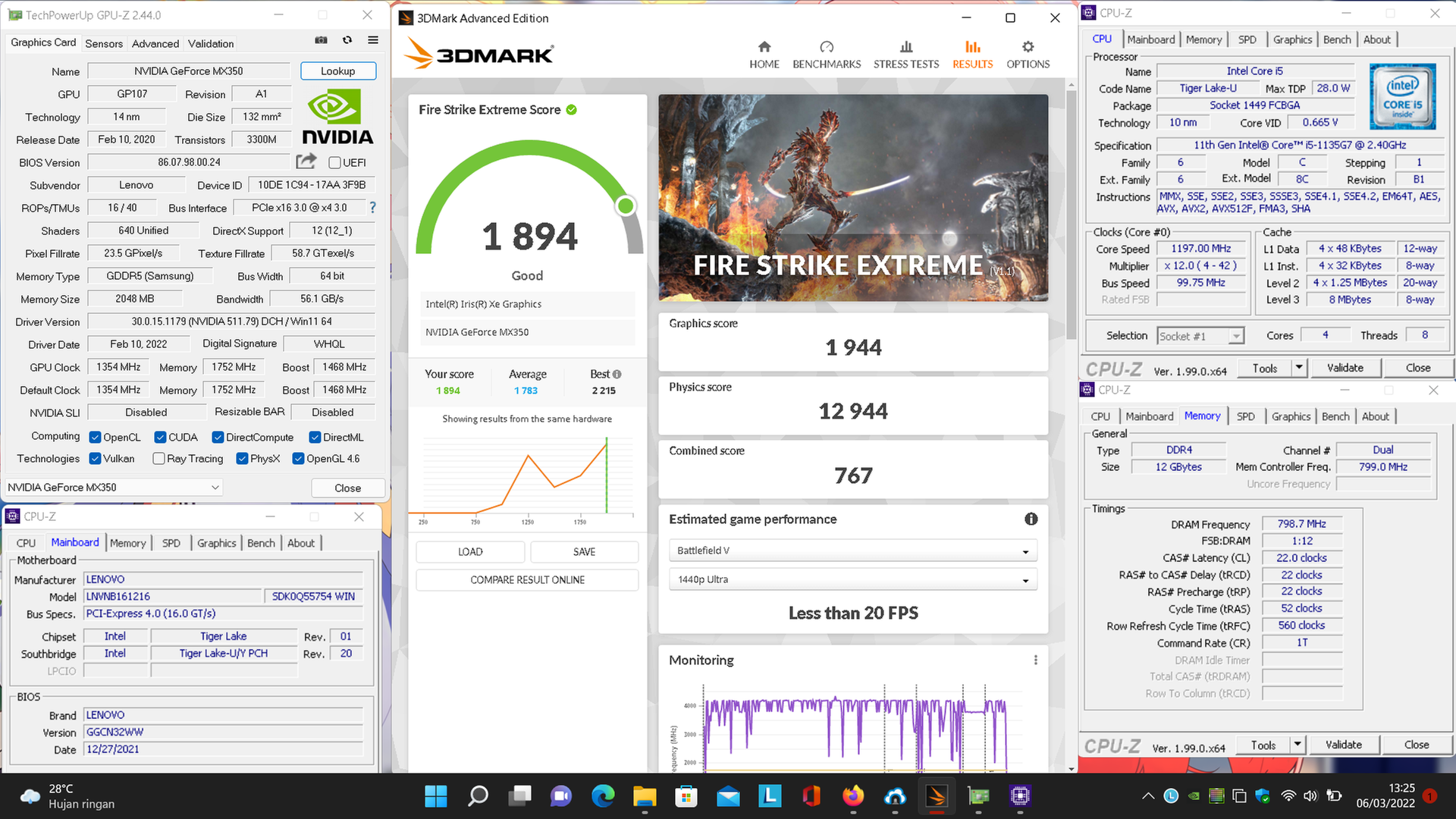Image resolution: width=1456 pixels, height=819 pixels.
Task: Open Mail app from taskbar
Action: click(x=728, y=795)
